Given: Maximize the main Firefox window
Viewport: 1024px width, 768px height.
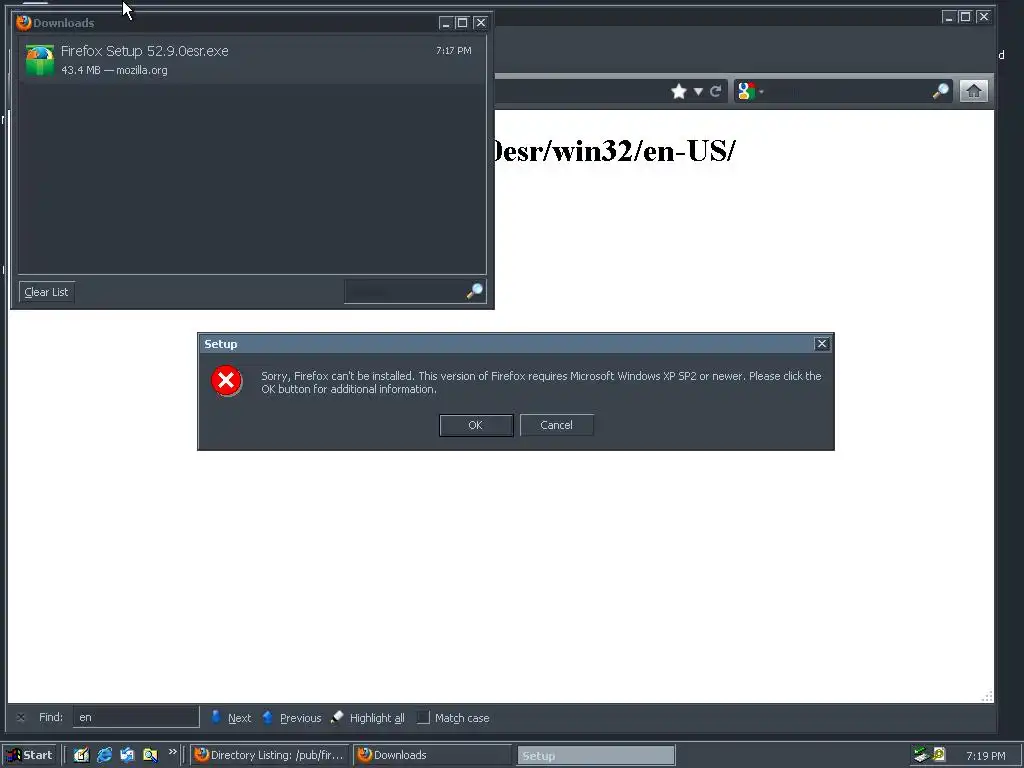Looking at the screenshot, I should pos(965,17).
